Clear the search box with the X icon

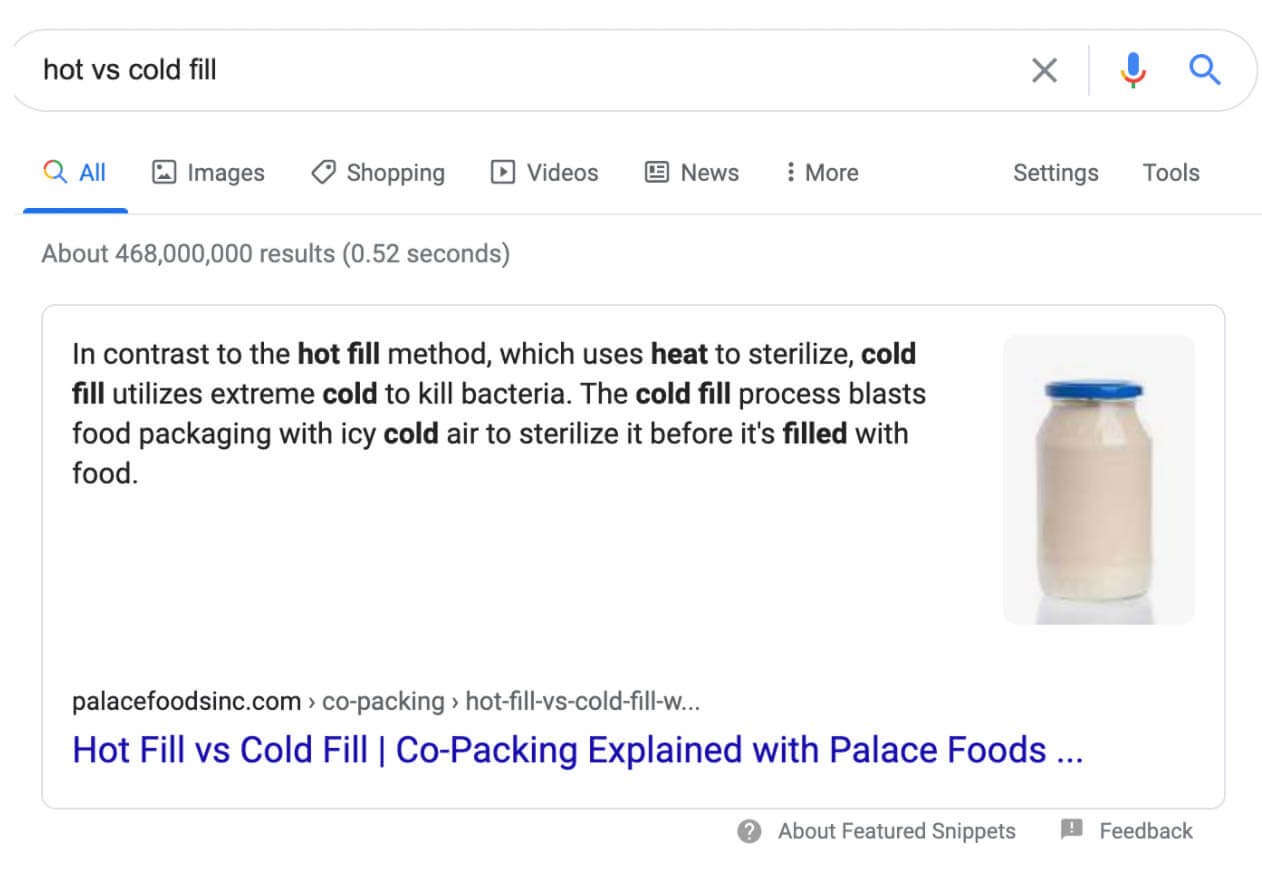[1044, 70]
